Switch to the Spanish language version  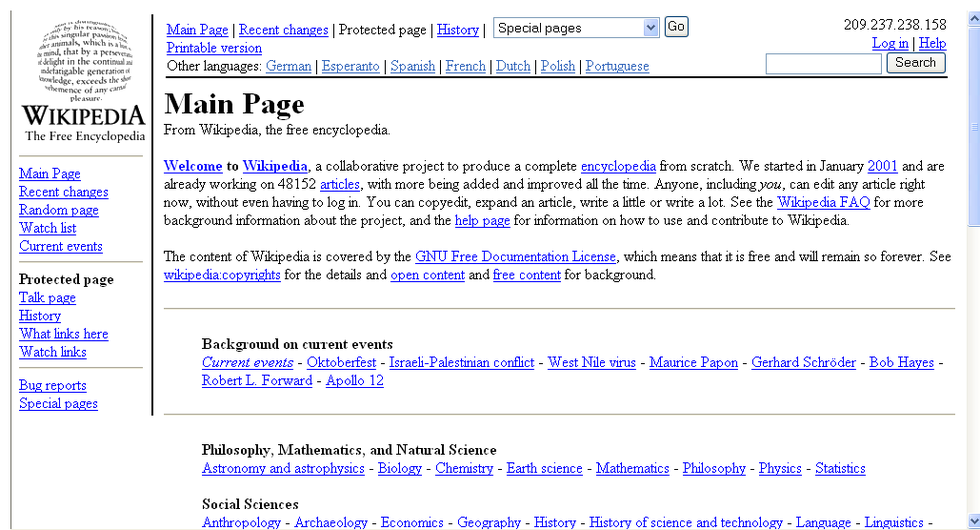tap(412, 66)
